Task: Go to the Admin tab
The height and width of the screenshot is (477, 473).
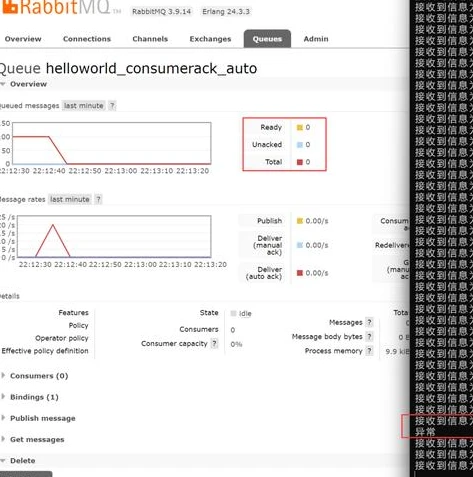Action: 316,39
